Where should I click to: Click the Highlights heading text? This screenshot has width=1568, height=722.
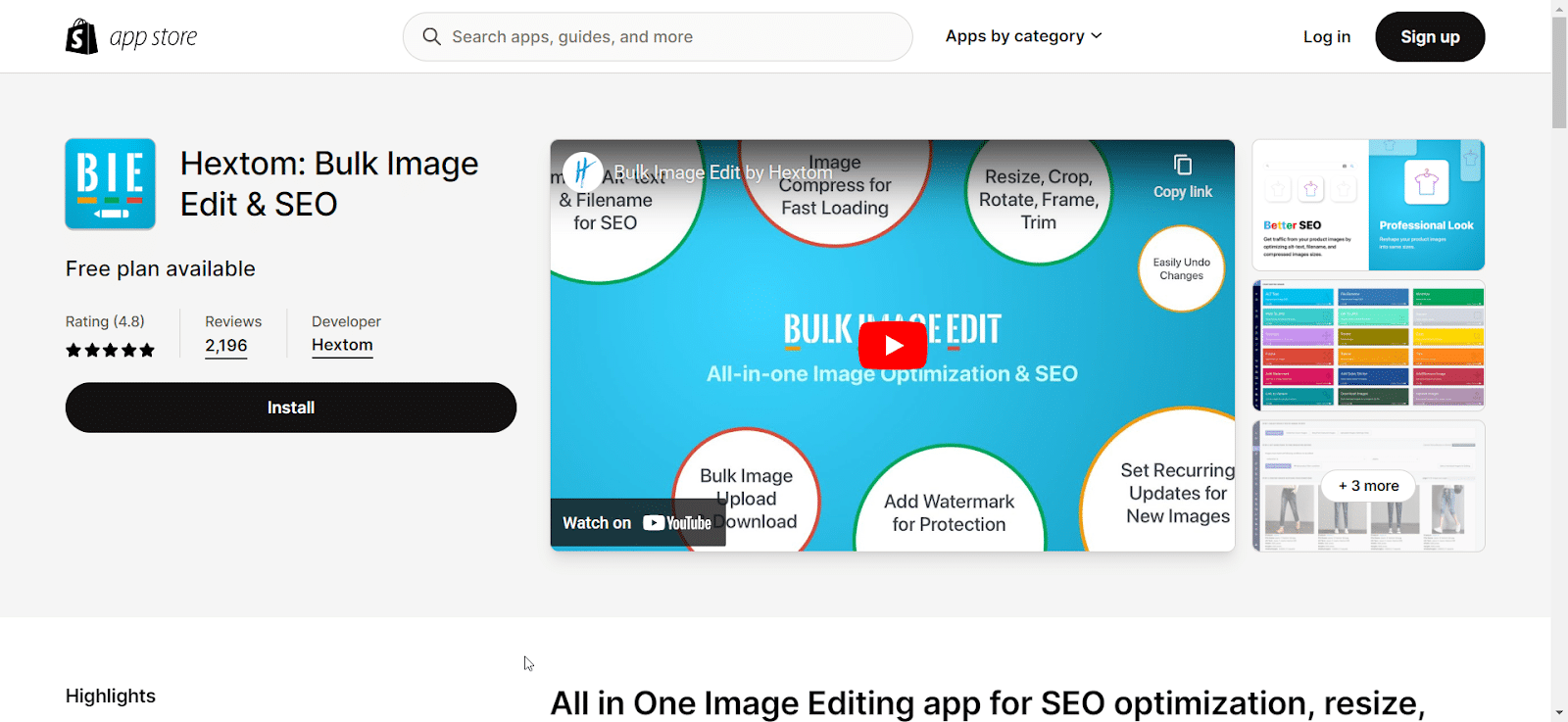[x=111, y=696]
